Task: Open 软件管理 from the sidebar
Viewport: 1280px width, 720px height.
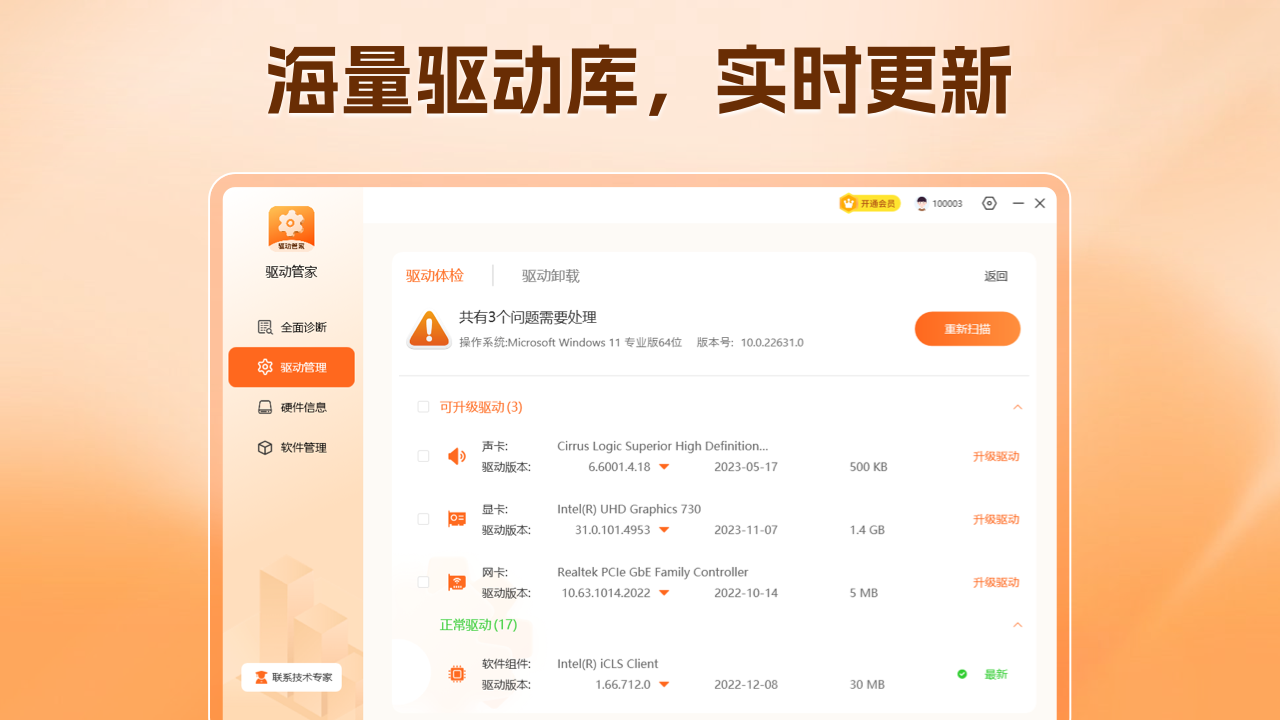Action: click(291, 447)
